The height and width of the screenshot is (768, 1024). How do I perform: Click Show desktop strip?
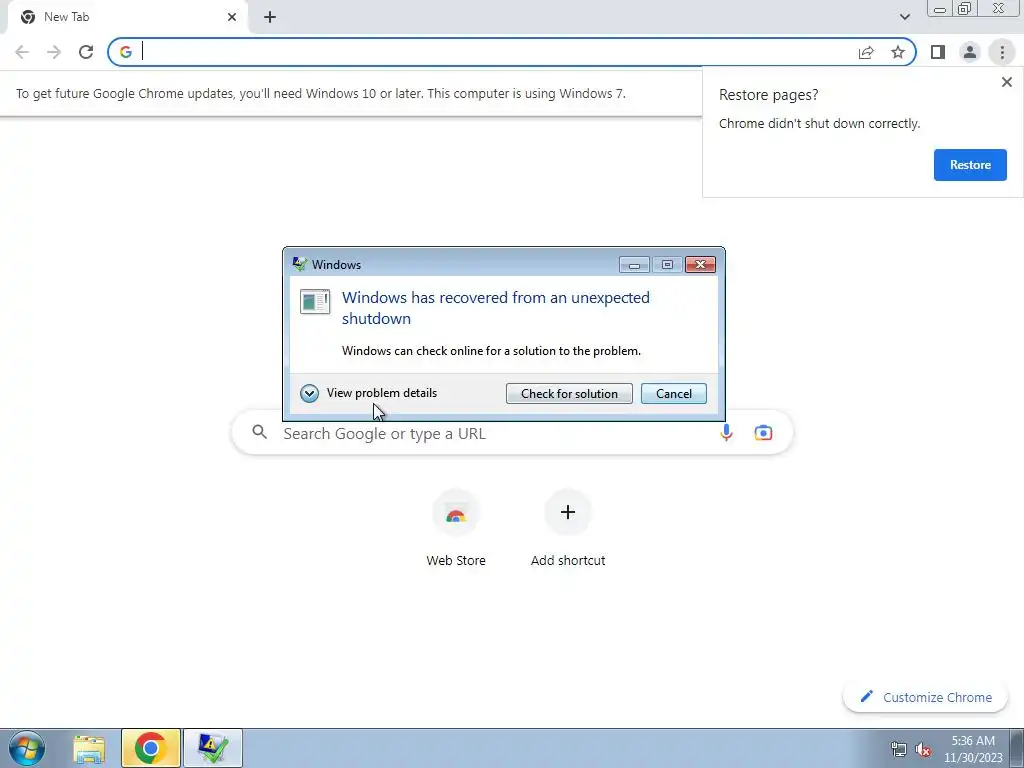(1017, 748)
